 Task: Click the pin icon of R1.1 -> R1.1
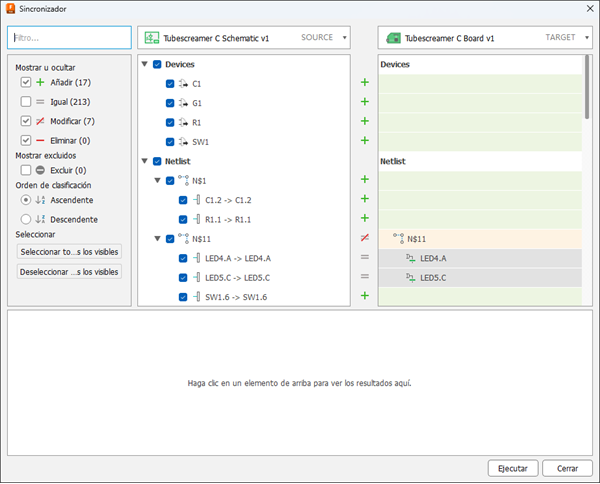click(x=197, y=219)
